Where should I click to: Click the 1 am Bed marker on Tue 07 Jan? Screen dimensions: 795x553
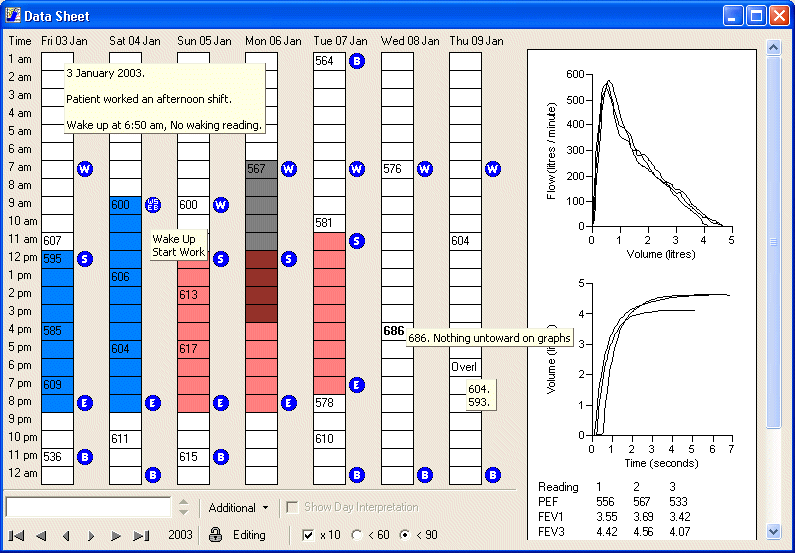point(357,61)
